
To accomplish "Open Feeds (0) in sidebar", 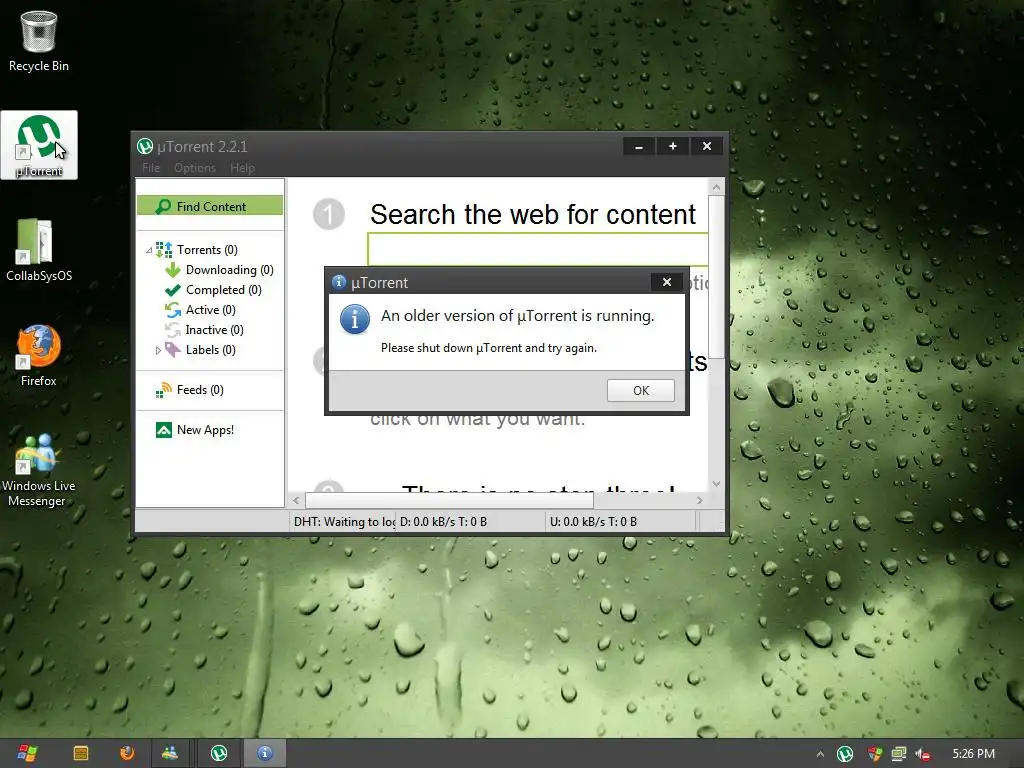I will pos(200,390).
